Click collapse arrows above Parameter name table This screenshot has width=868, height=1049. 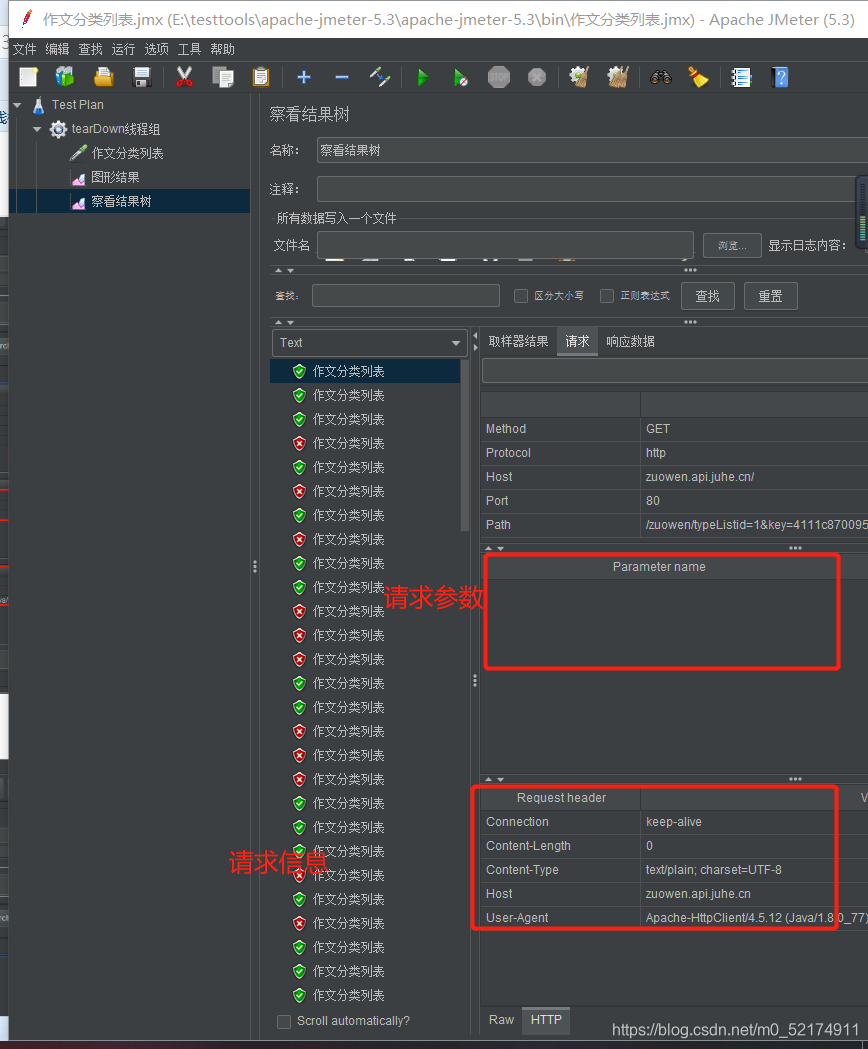coord(494,548)
